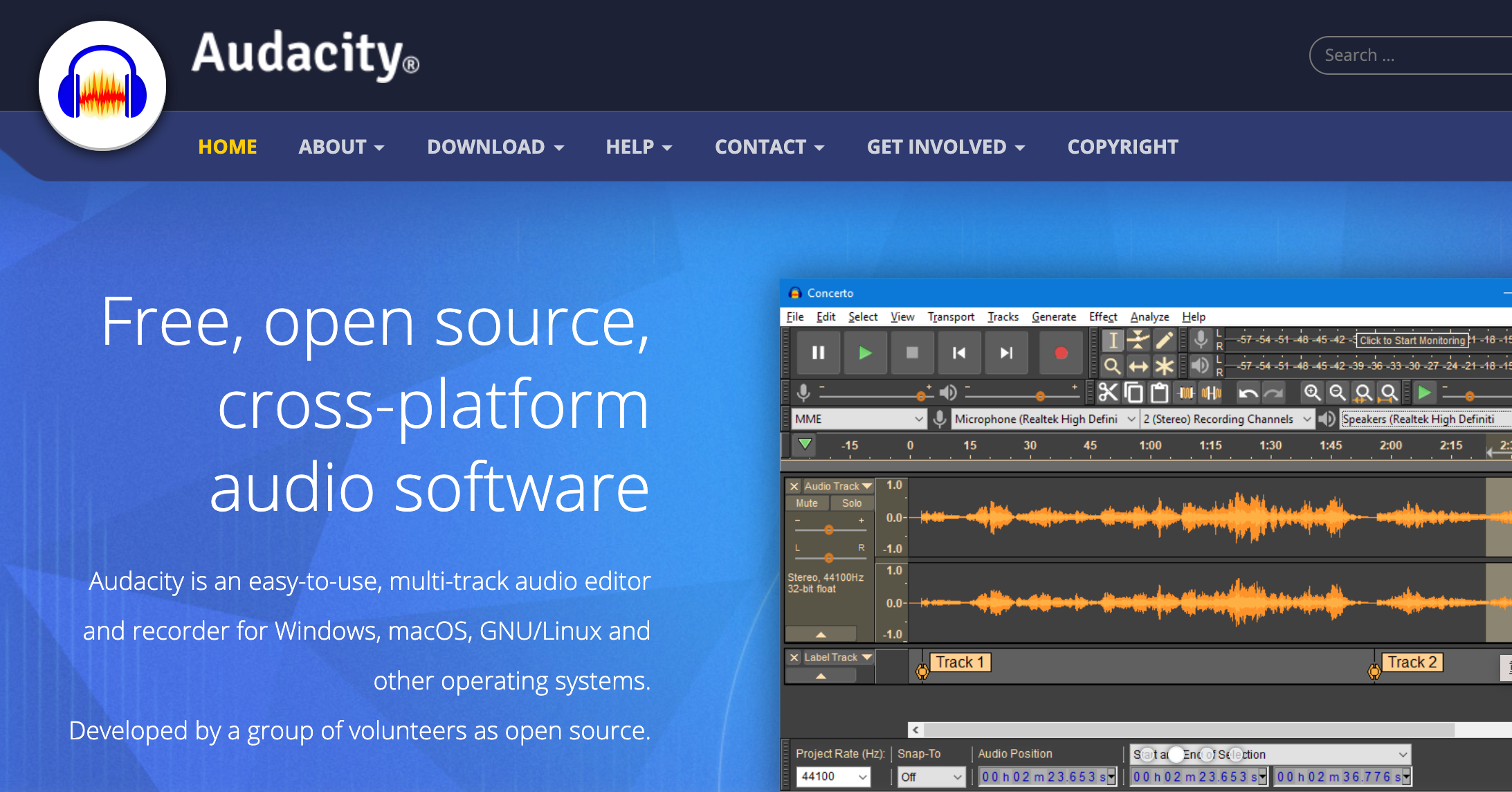Select the Multi-Tool asterisk
This screenshot has width=1512, height=792.
(x=1164, y=366)
